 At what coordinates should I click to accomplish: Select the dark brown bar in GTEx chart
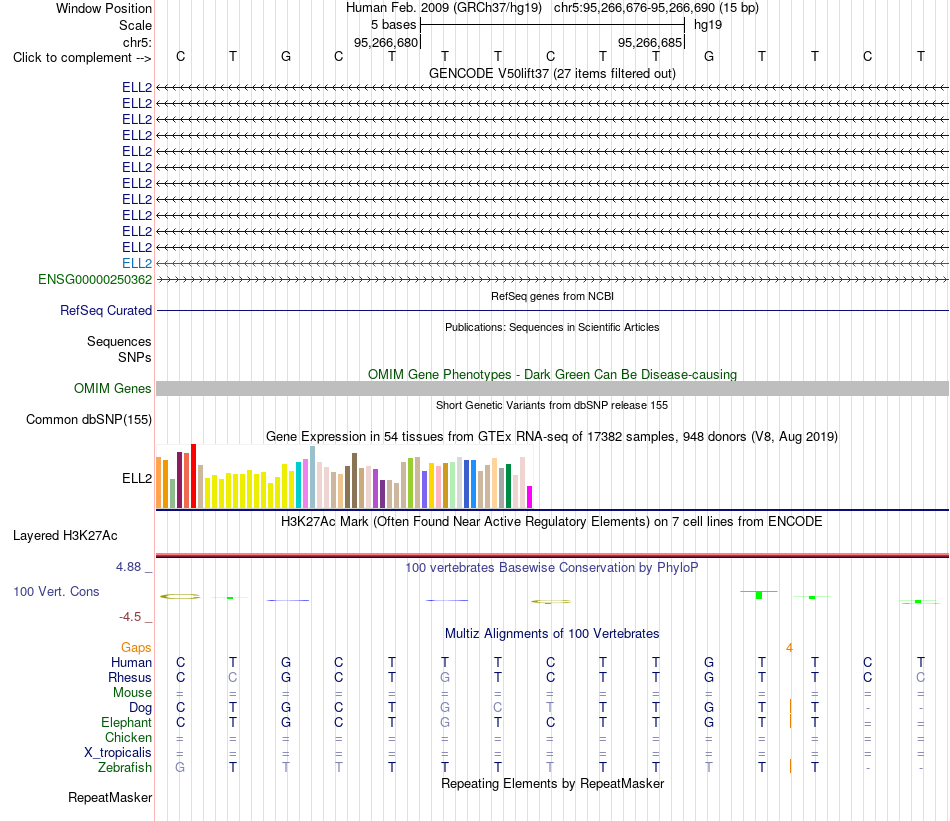pyautogui.click(x=354, y=480)
